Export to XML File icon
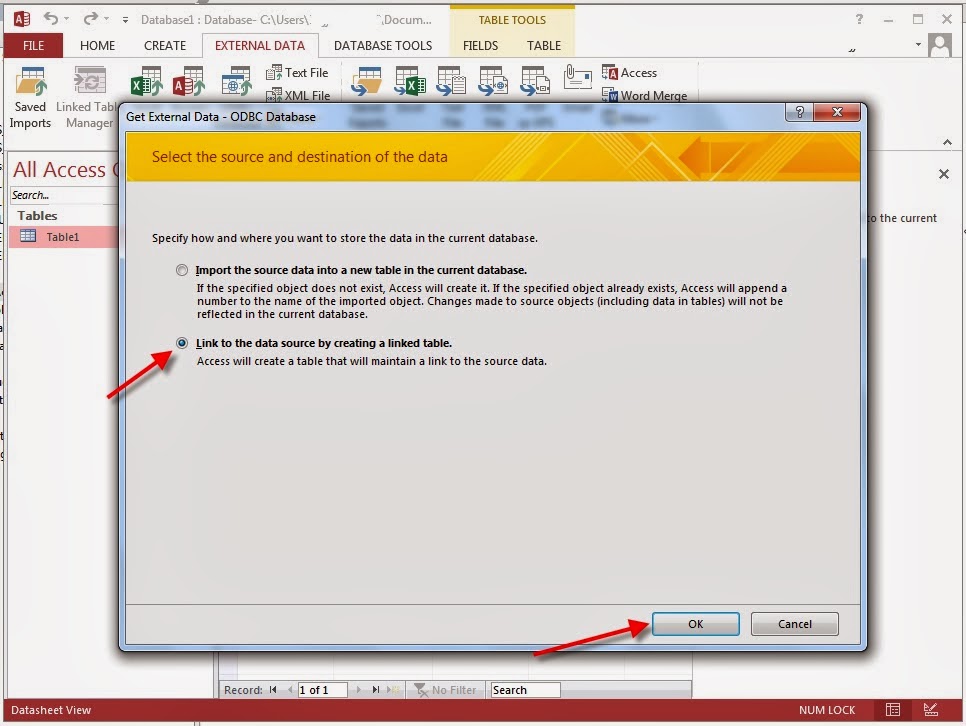Screen dimensions: 966x726 (493, 82)
